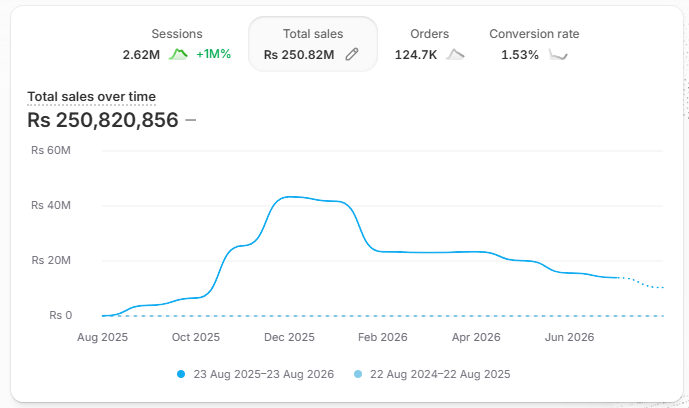Viewport: 689px width, 408px height.
Task: Click the +1M% sessions change value
Action: point(214,54)
